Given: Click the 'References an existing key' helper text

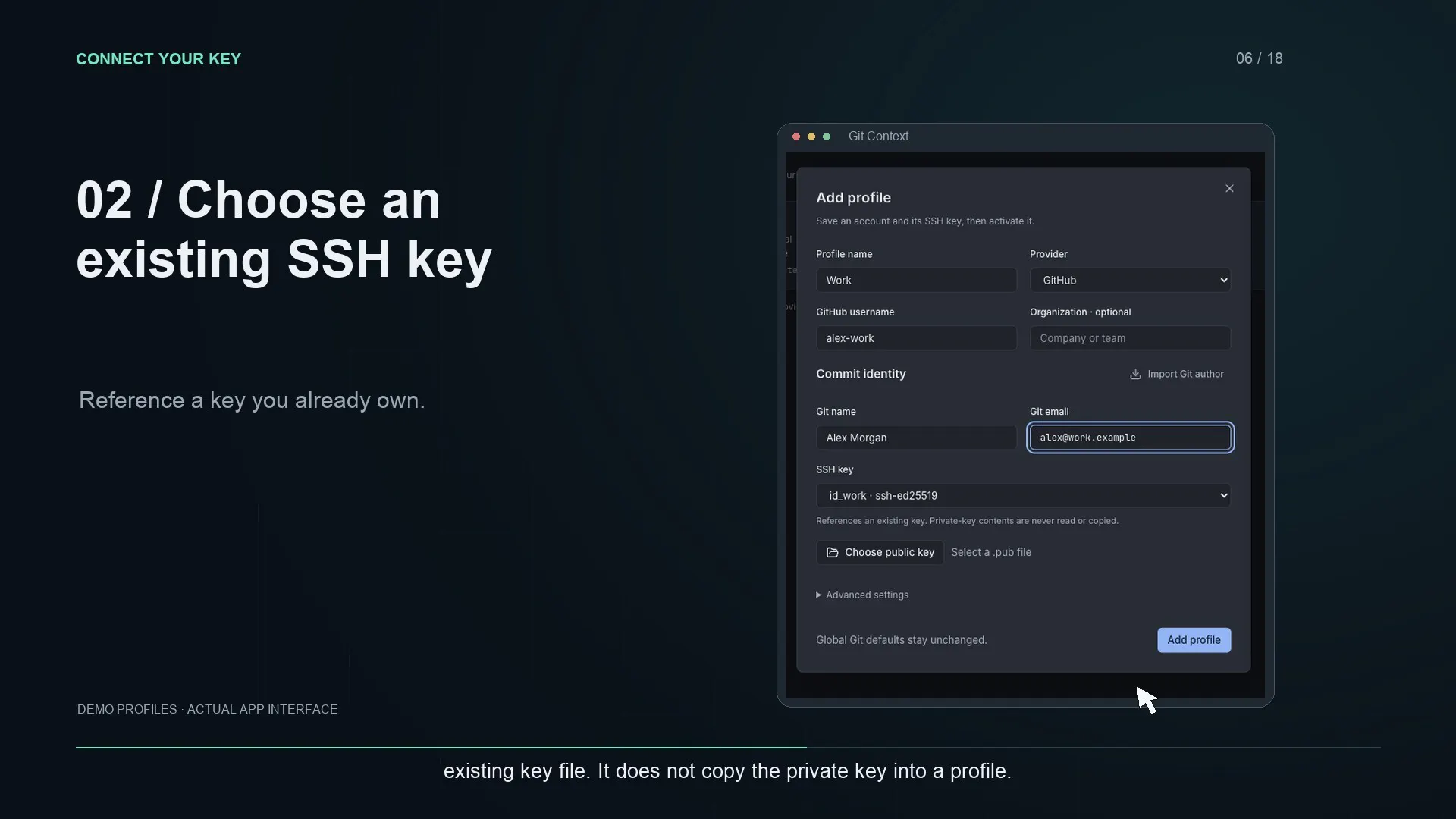Looking at the screenshot, I should 967,521.
